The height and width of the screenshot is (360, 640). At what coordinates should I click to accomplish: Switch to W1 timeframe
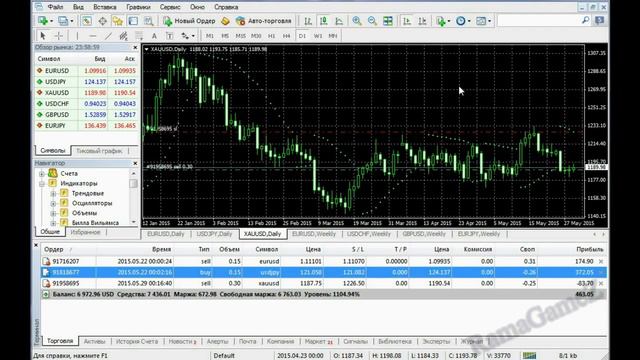(318, 36)
